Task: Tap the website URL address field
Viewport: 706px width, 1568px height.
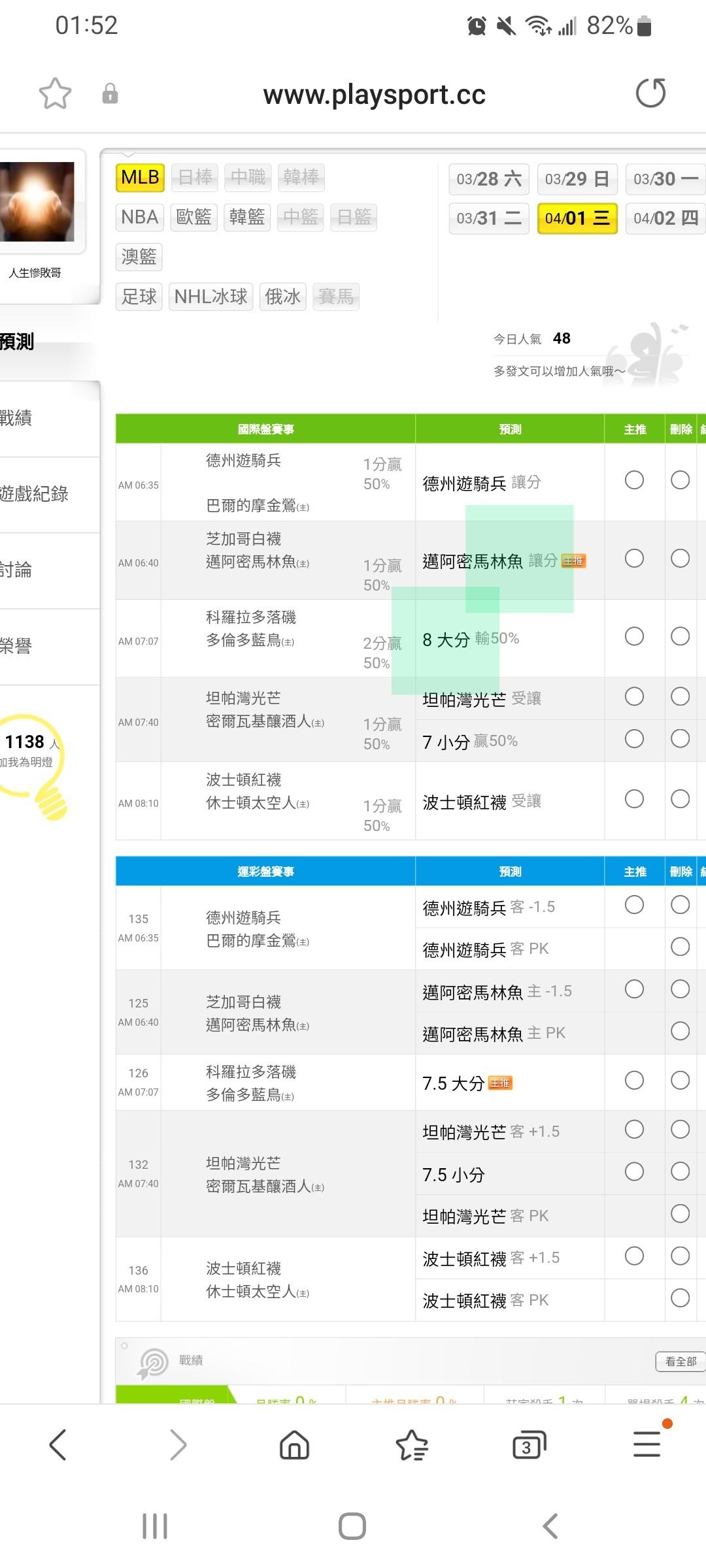Action: pyautogui.click(x=374, y=95)
